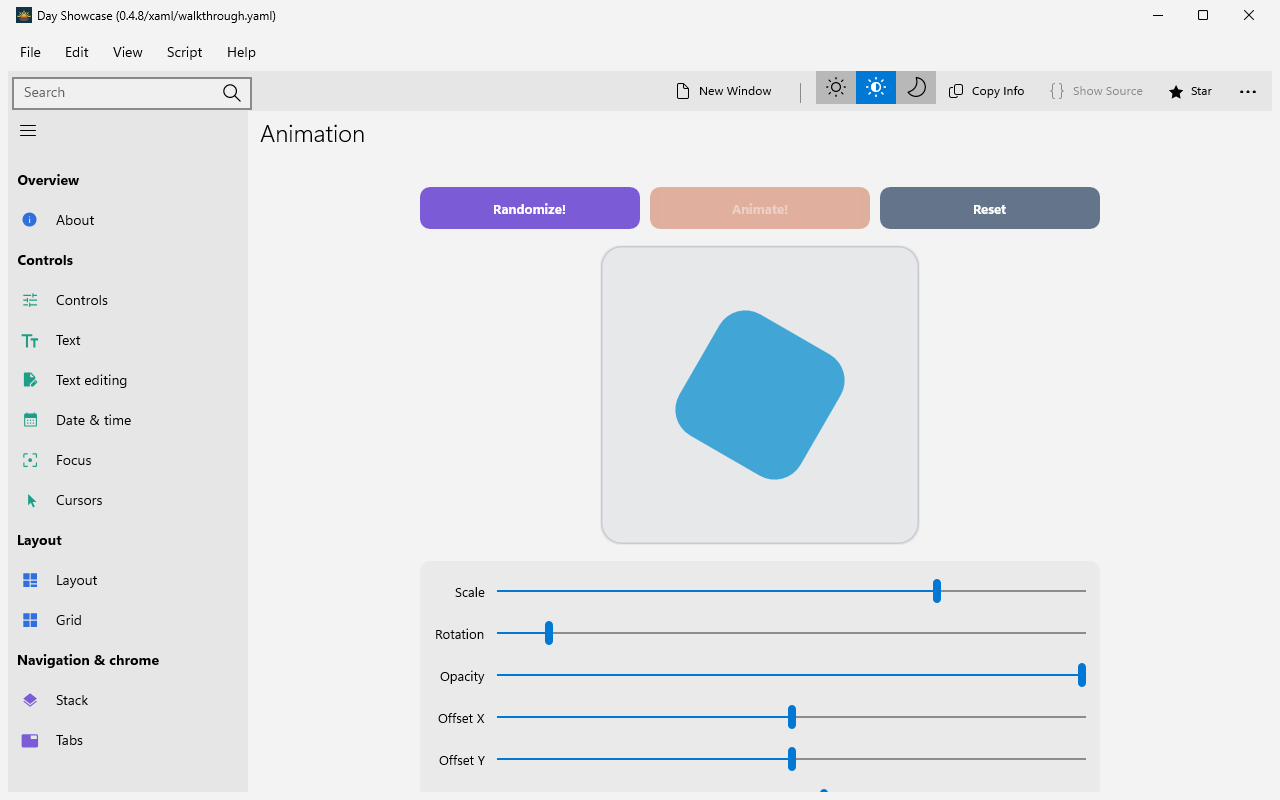Click the Text editing pencil icon
Screen dimensions: 1280x800
coord(30,380)
